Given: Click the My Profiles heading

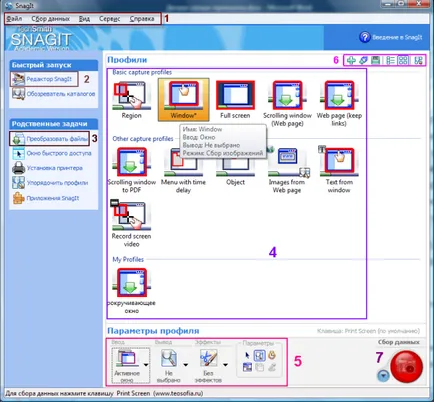Looking at the screenshot, I should click(128, 259).
